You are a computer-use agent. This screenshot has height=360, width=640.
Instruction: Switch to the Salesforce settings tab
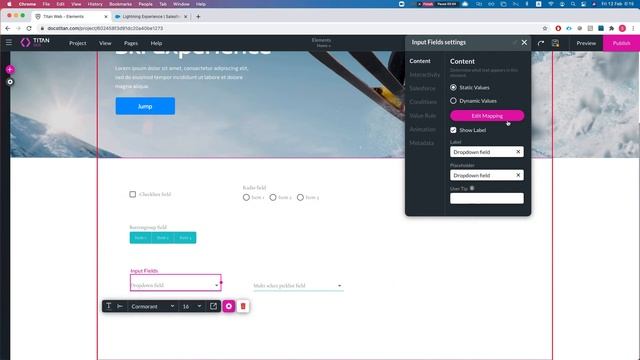422,88
